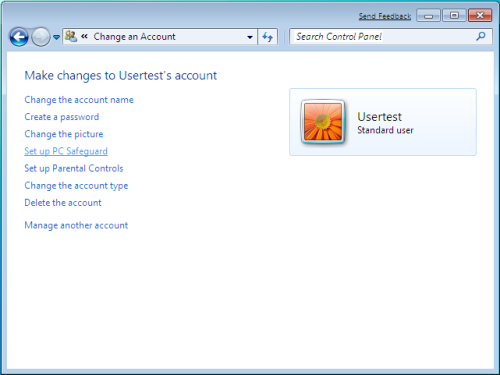Open the Send Feedback link

(x=385, y=16)
